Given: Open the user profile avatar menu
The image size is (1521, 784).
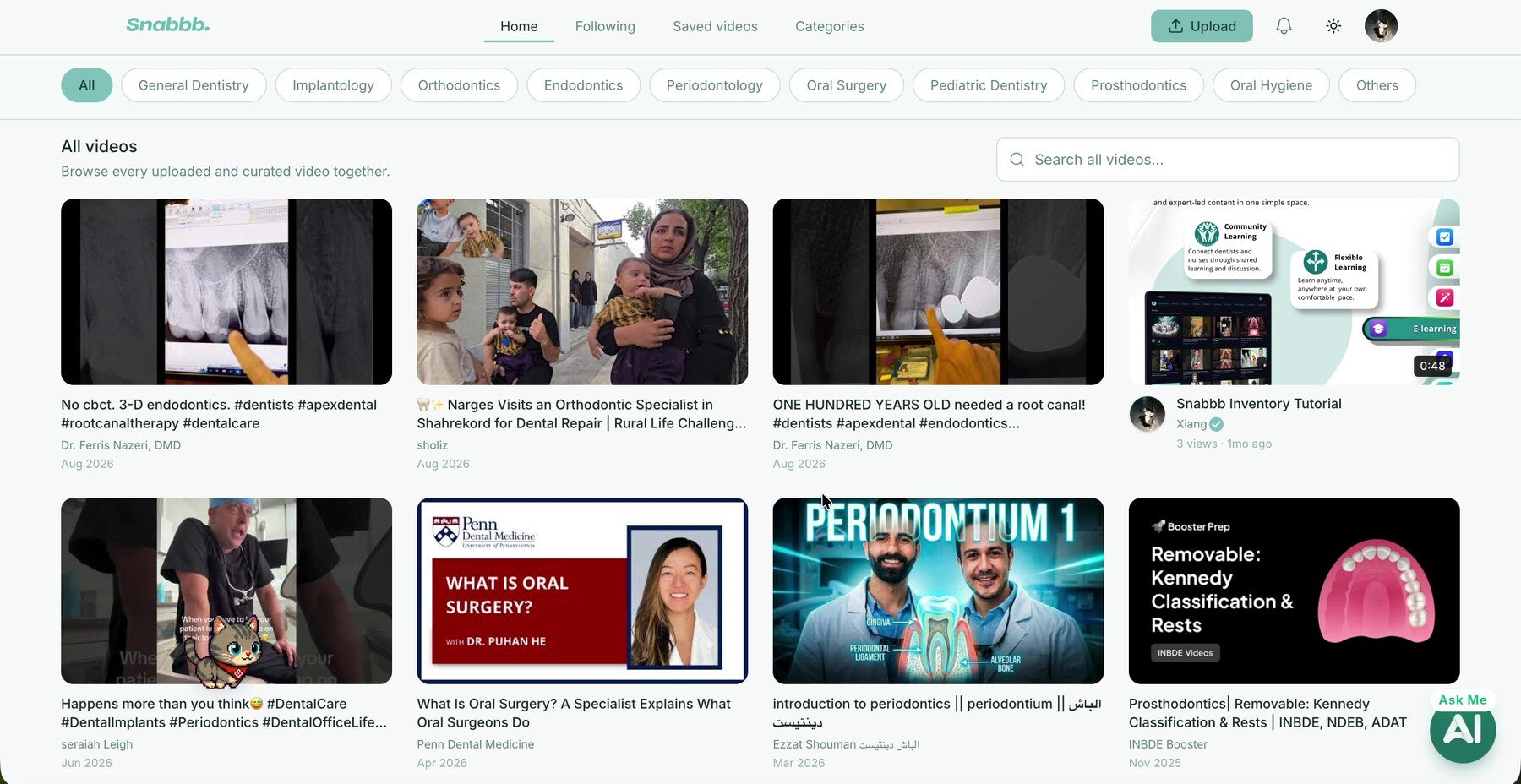Looking at the screenshot, I should point(1381,26).
